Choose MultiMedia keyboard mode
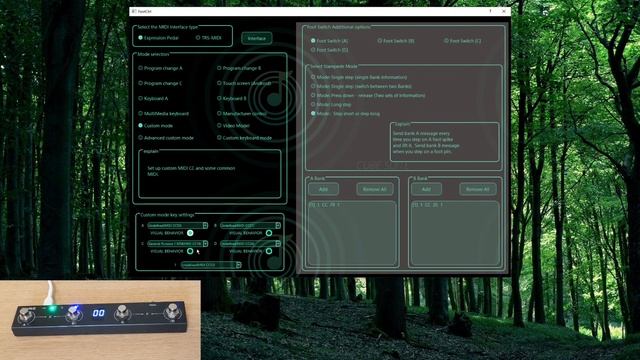Image resolution: width=640 pixels, height=360 pixels. tap(163, 113)
